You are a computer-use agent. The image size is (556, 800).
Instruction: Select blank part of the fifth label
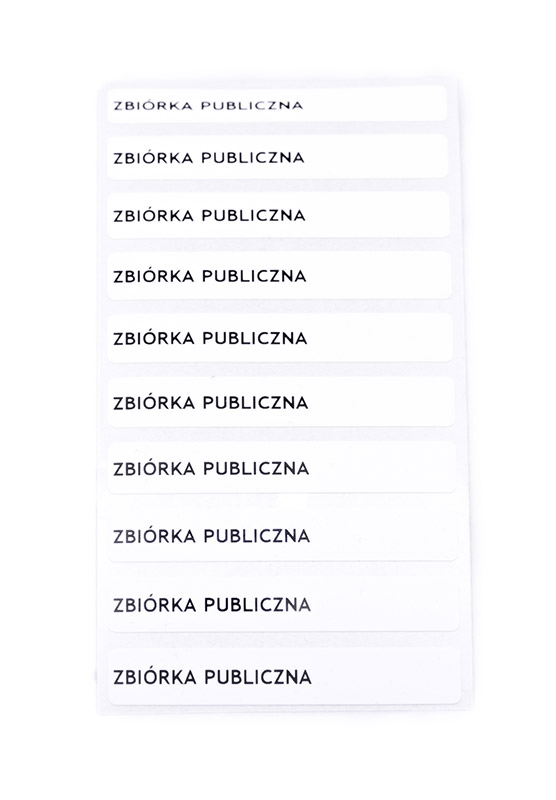click(x=380, y=338)
